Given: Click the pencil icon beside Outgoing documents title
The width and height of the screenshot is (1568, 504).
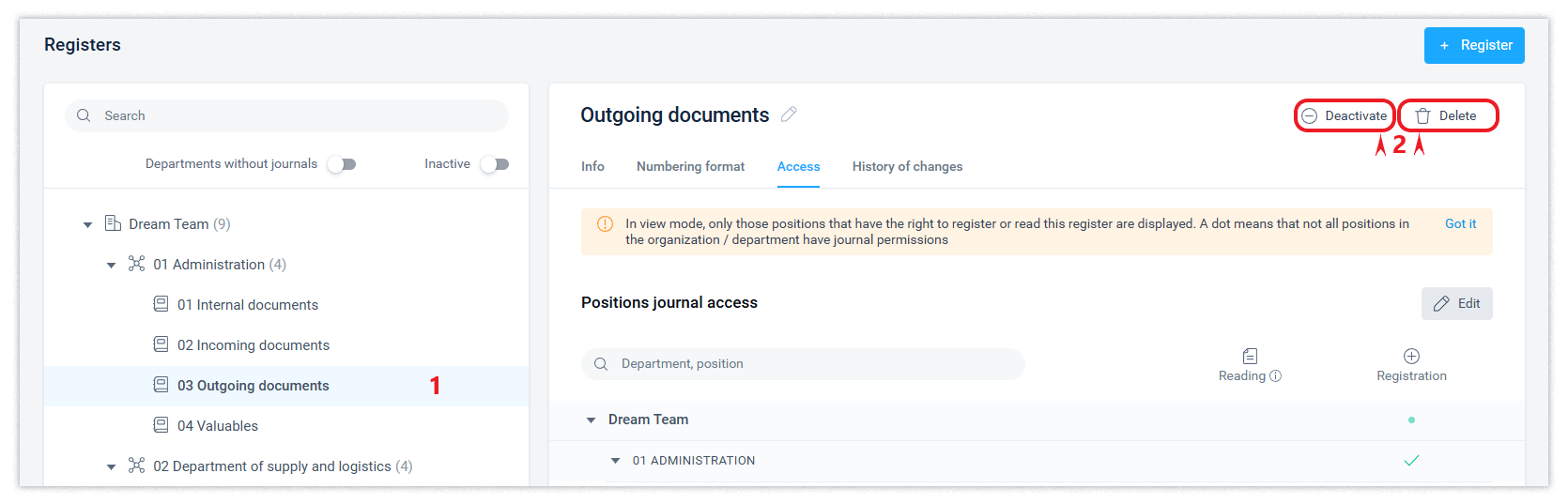Looking at the screenshot, I should tap(789, 115).
